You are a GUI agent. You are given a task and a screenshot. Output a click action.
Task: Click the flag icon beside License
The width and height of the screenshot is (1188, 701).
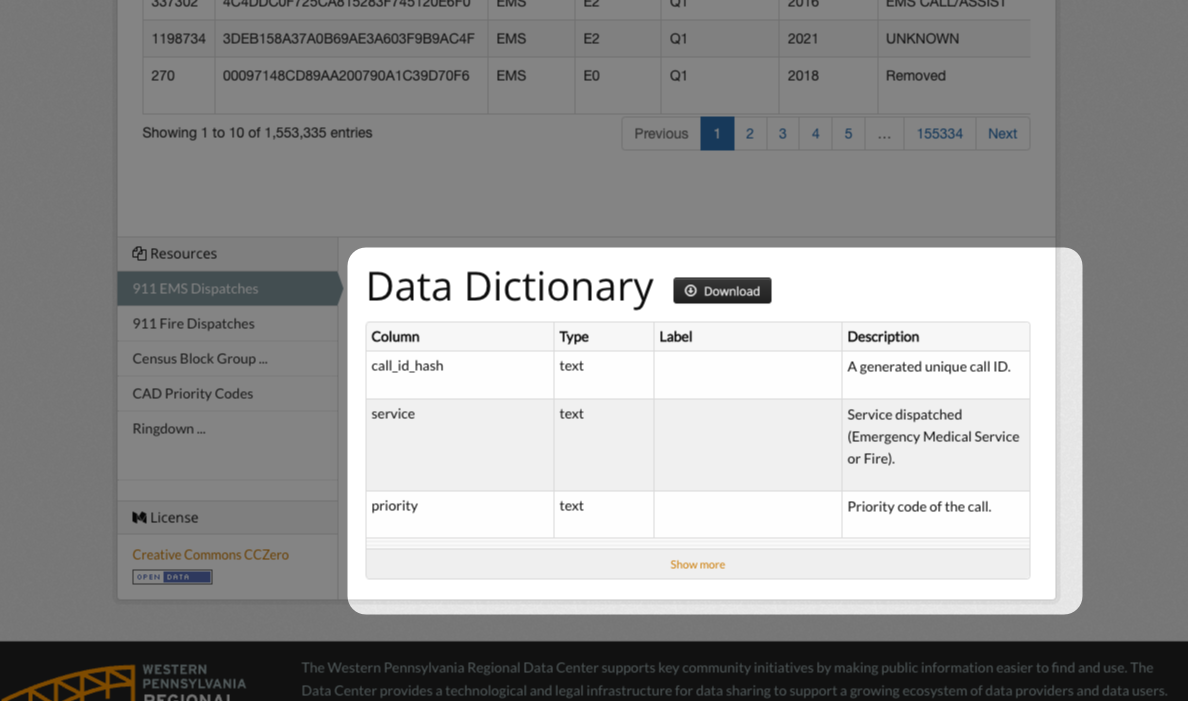point(137,517)
